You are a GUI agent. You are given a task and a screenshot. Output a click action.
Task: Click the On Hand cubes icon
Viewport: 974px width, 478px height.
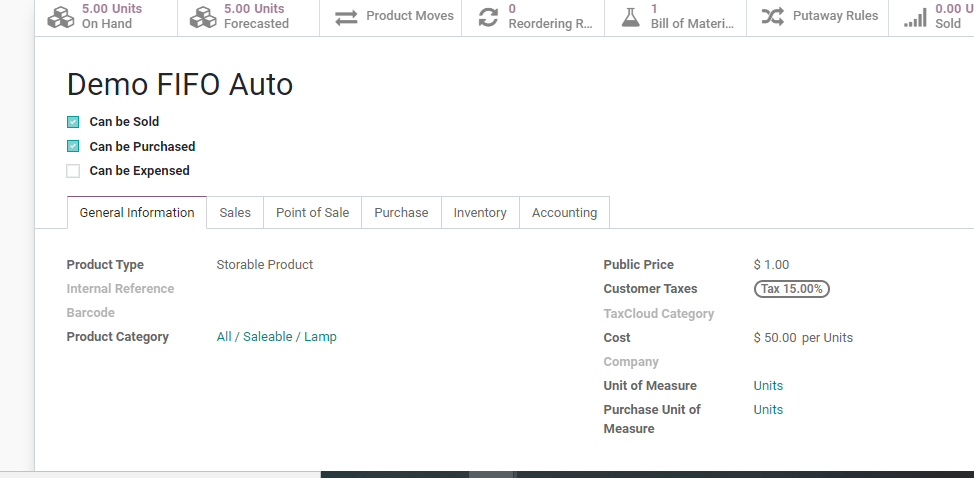pyautogui.click(x=61, y=17)
